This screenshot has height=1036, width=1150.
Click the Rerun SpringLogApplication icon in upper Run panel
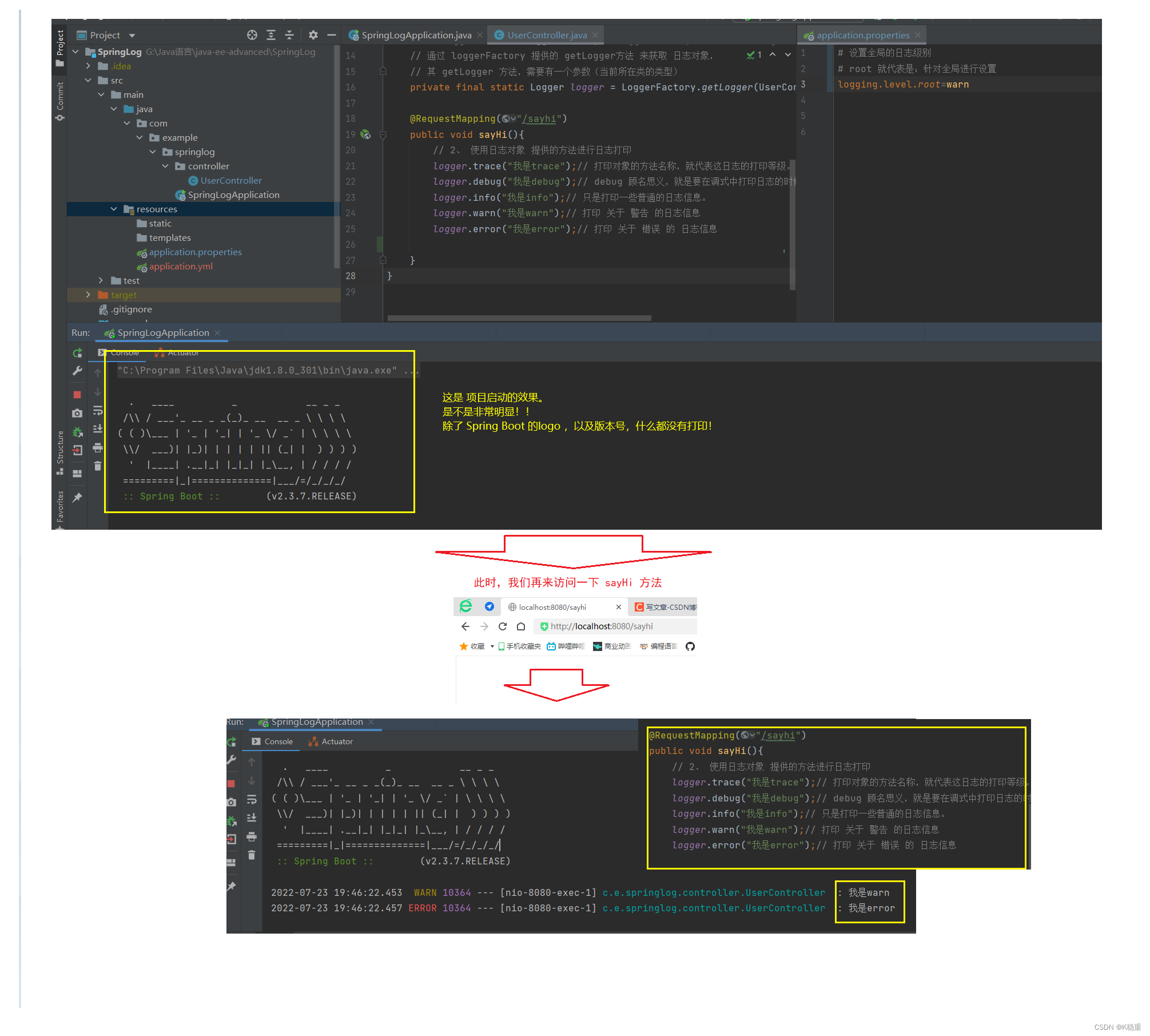[x=77, y=353]
